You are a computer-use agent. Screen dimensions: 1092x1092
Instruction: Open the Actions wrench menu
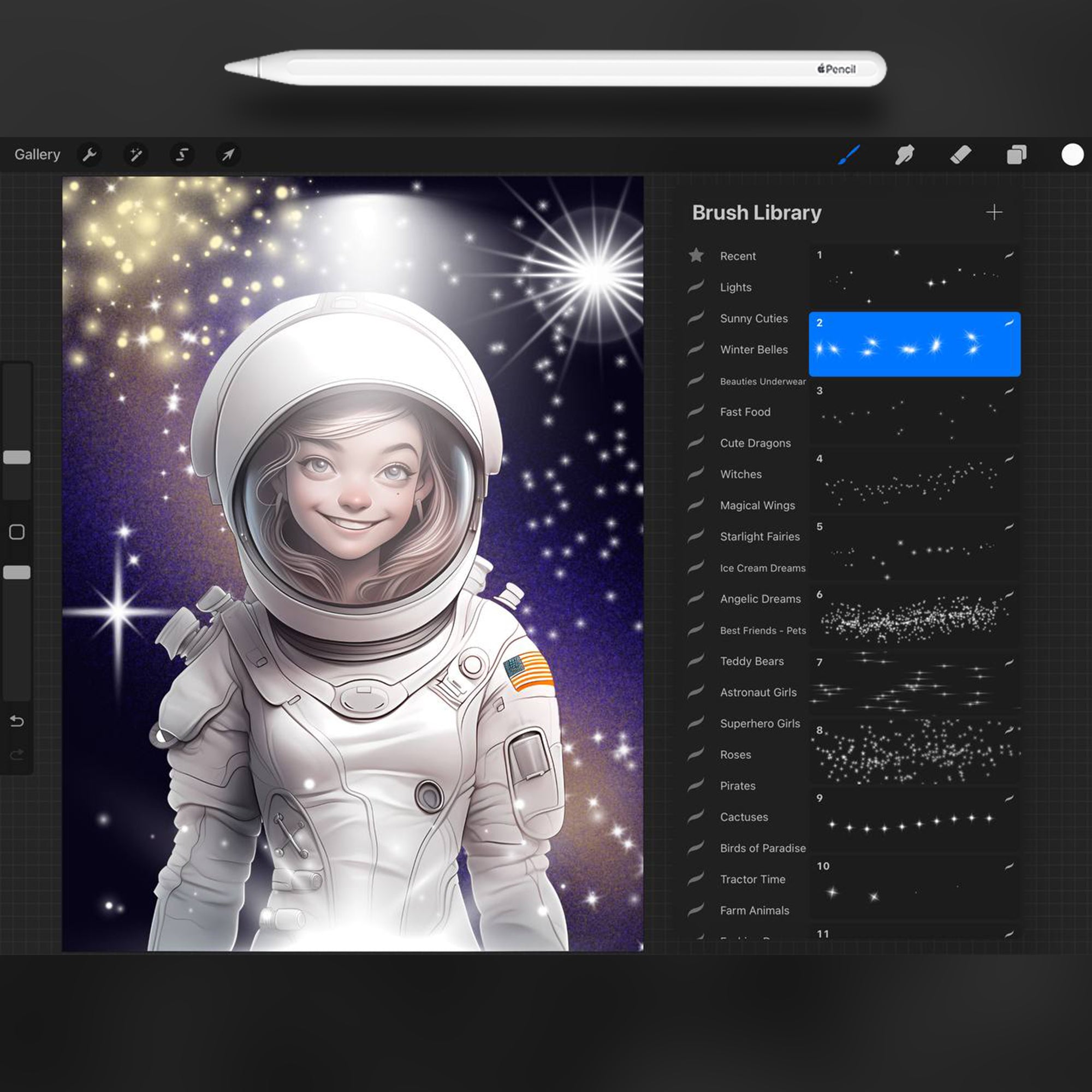90,155
